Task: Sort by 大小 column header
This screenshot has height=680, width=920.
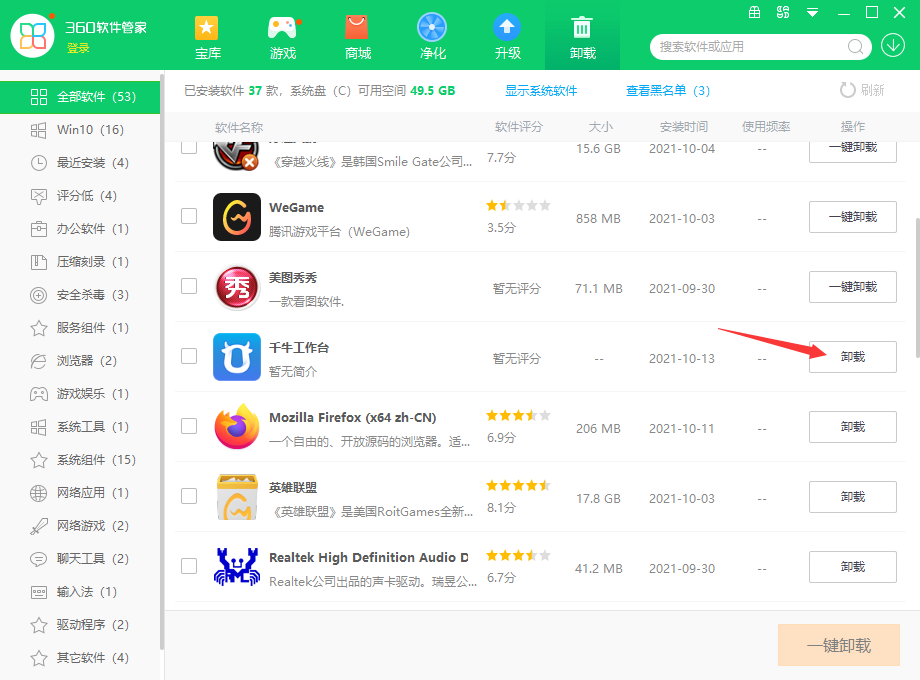Action: [600, 127]
